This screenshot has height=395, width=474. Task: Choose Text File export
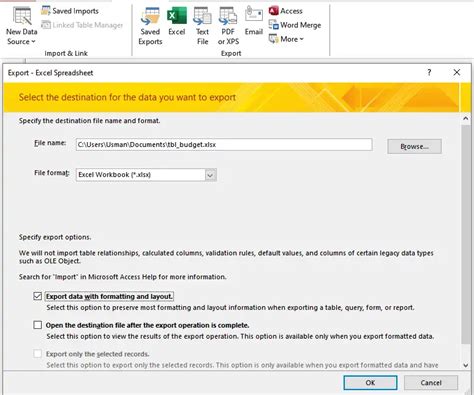[202, 27]
